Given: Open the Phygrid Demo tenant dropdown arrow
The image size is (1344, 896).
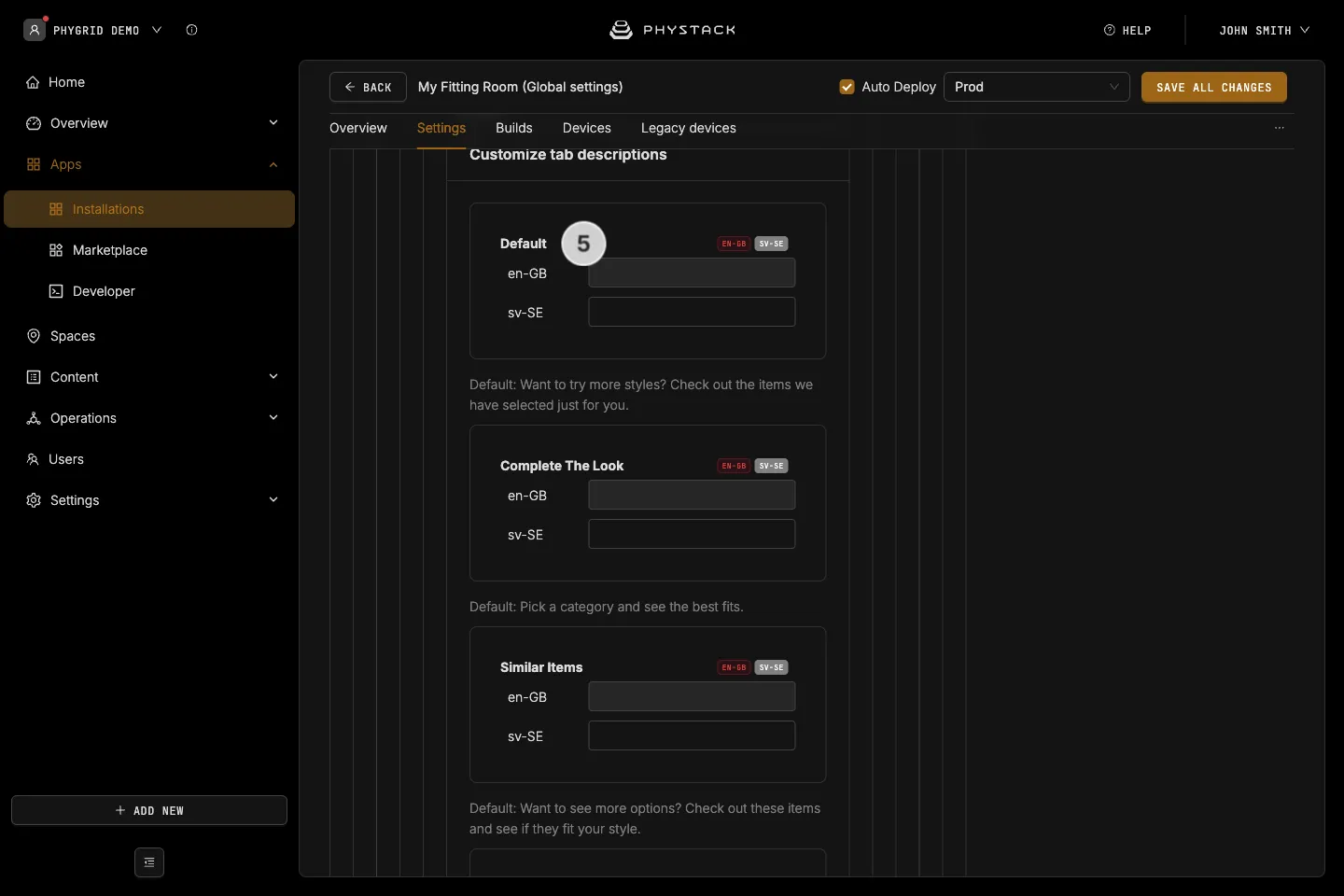Looking at the screenshot, I should point(157,30).
